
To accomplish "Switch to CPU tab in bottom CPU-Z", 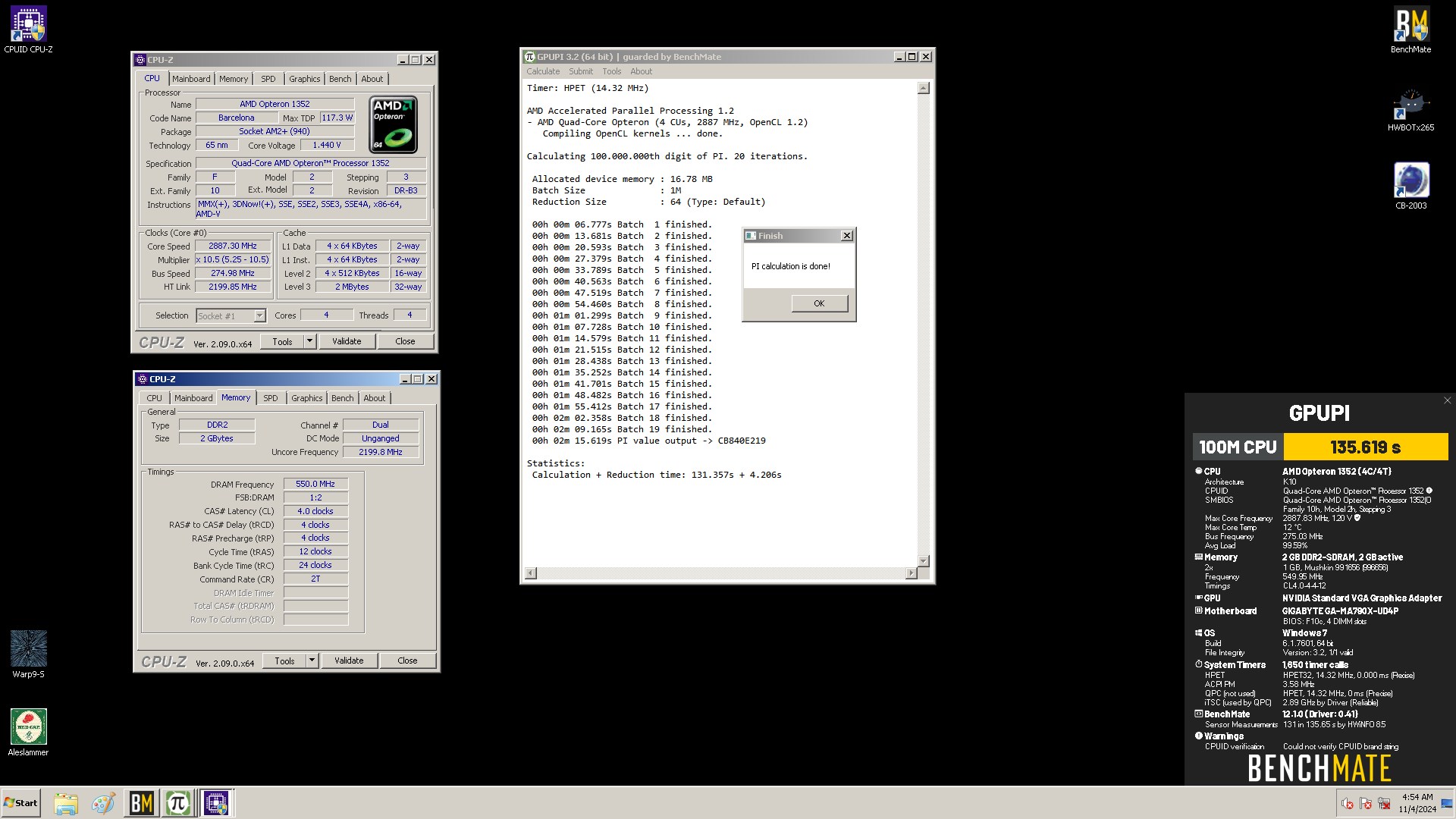I will (x=155, y=398).
